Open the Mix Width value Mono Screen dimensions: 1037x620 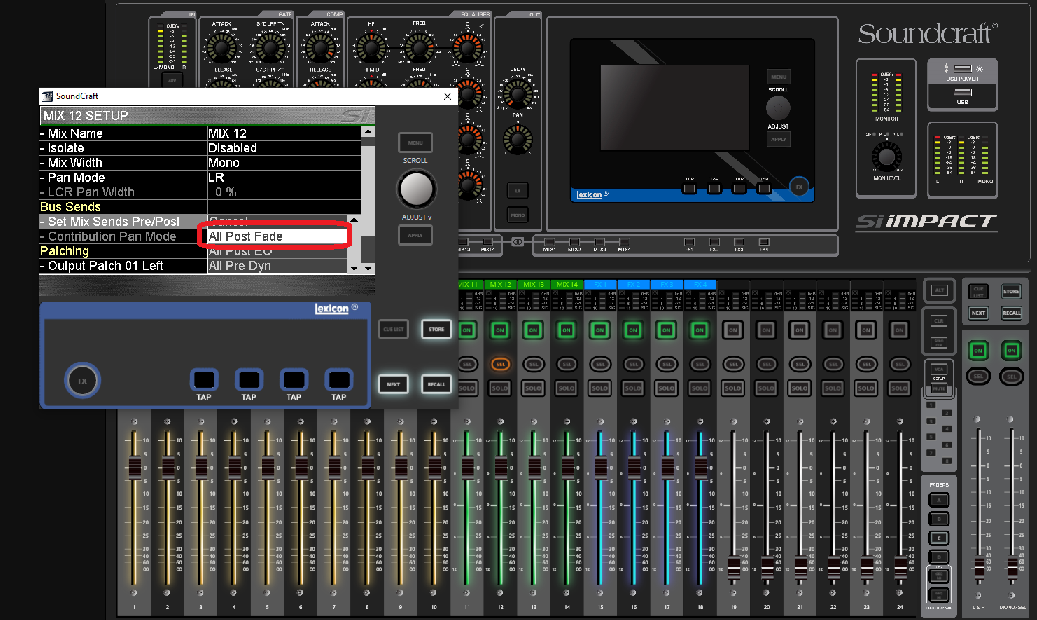284,163
